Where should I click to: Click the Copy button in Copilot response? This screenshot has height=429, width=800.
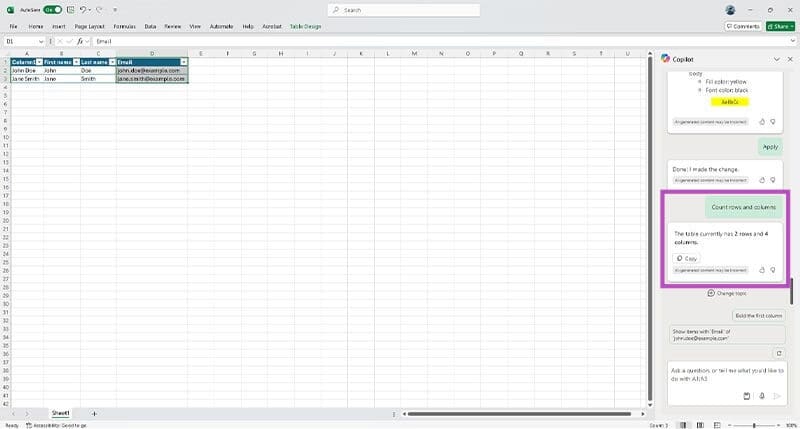pos(686,258)
